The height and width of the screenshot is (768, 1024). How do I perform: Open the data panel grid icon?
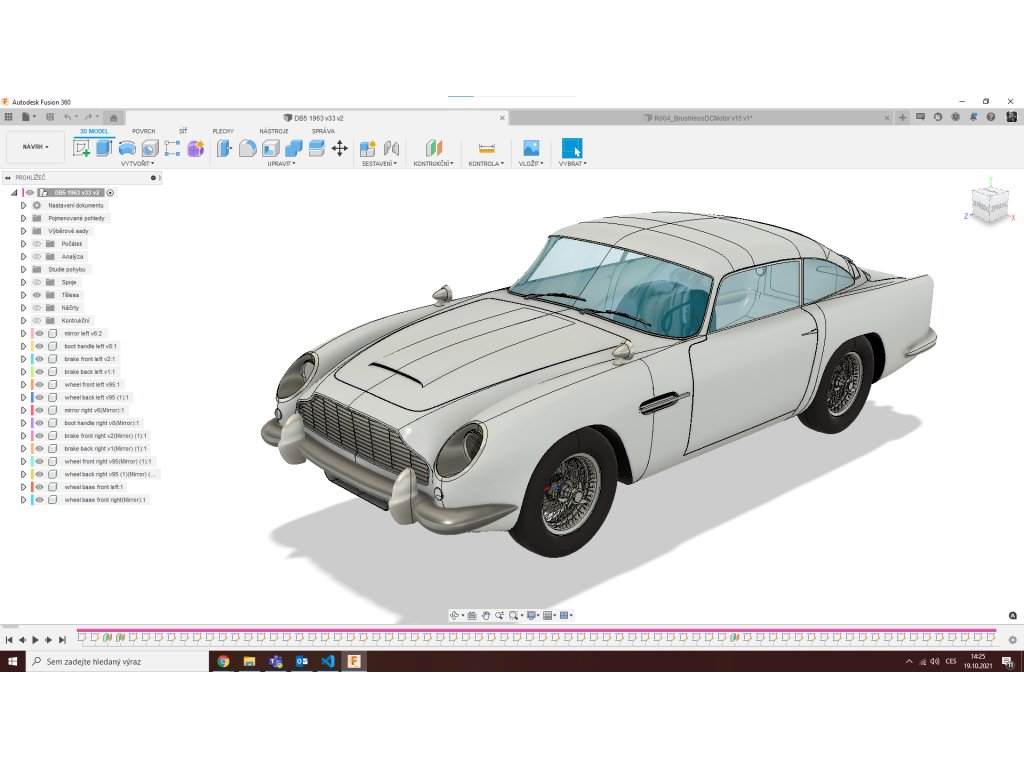[x=8, y=117]
